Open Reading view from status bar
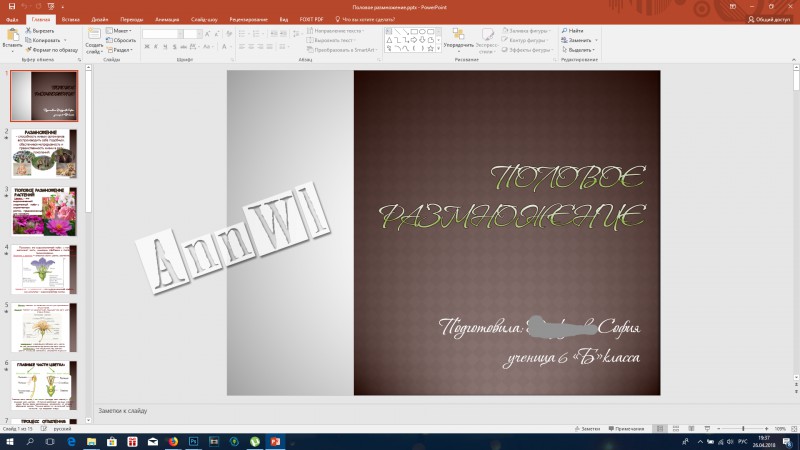The image size is (800, 450). (691, 429)
